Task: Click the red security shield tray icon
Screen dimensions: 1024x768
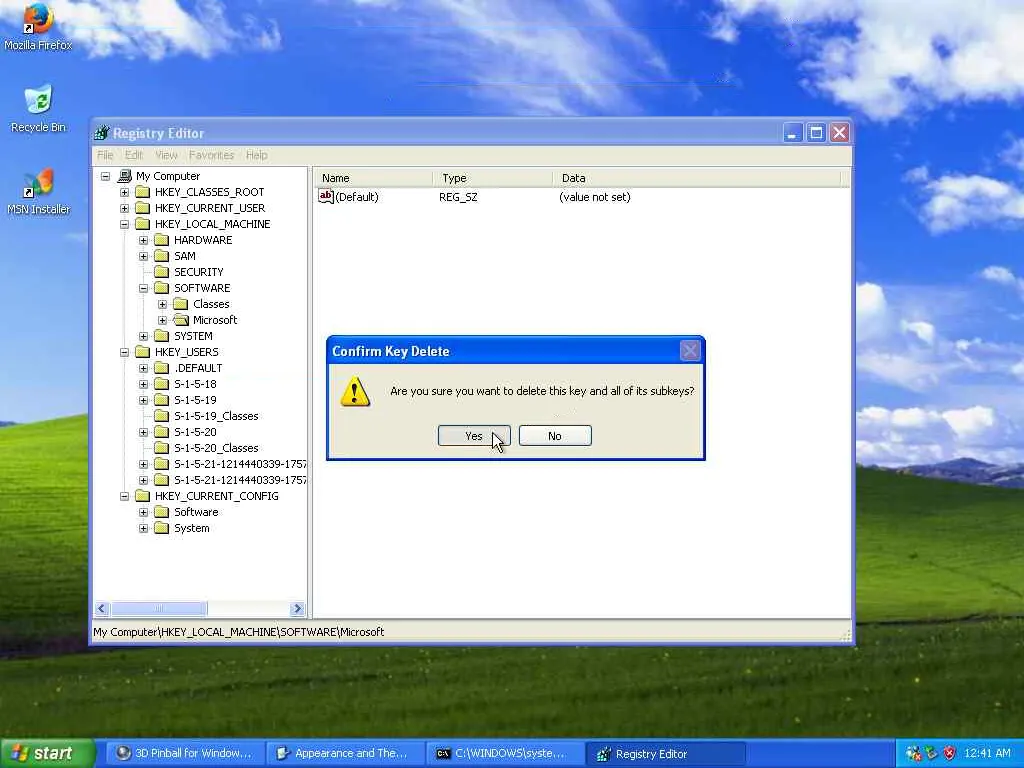Action: (x=950, y=753)
